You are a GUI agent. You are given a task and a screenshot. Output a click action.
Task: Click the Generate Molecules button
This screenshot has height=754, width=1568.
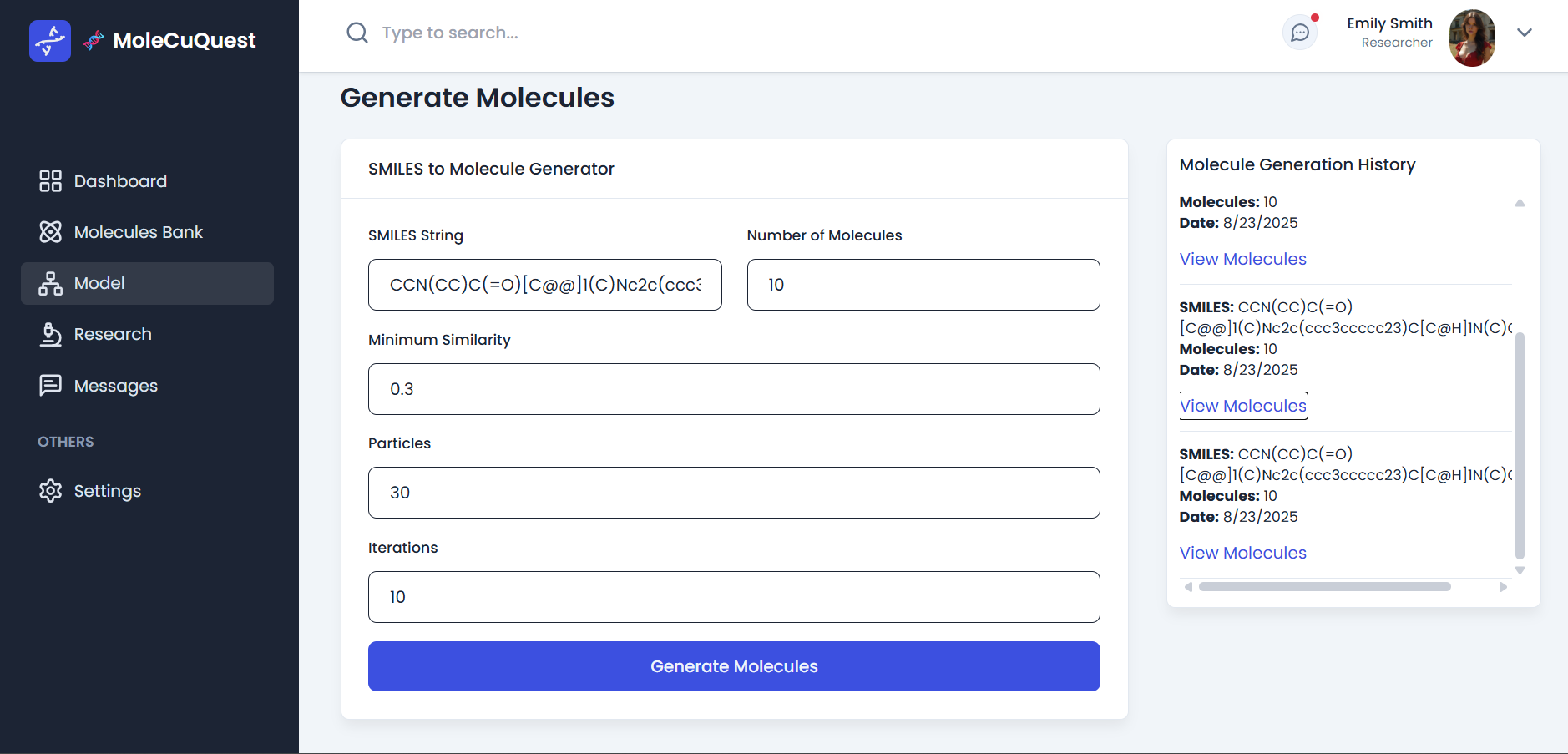click(734, 666)
